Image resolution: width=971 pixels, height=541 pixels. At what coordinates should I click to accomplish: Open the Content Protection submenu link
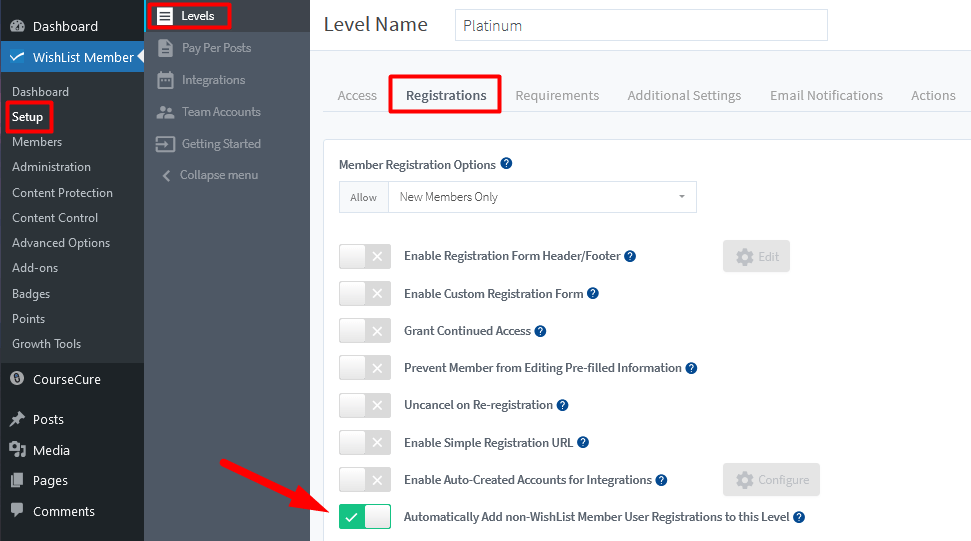pos(63,193)
